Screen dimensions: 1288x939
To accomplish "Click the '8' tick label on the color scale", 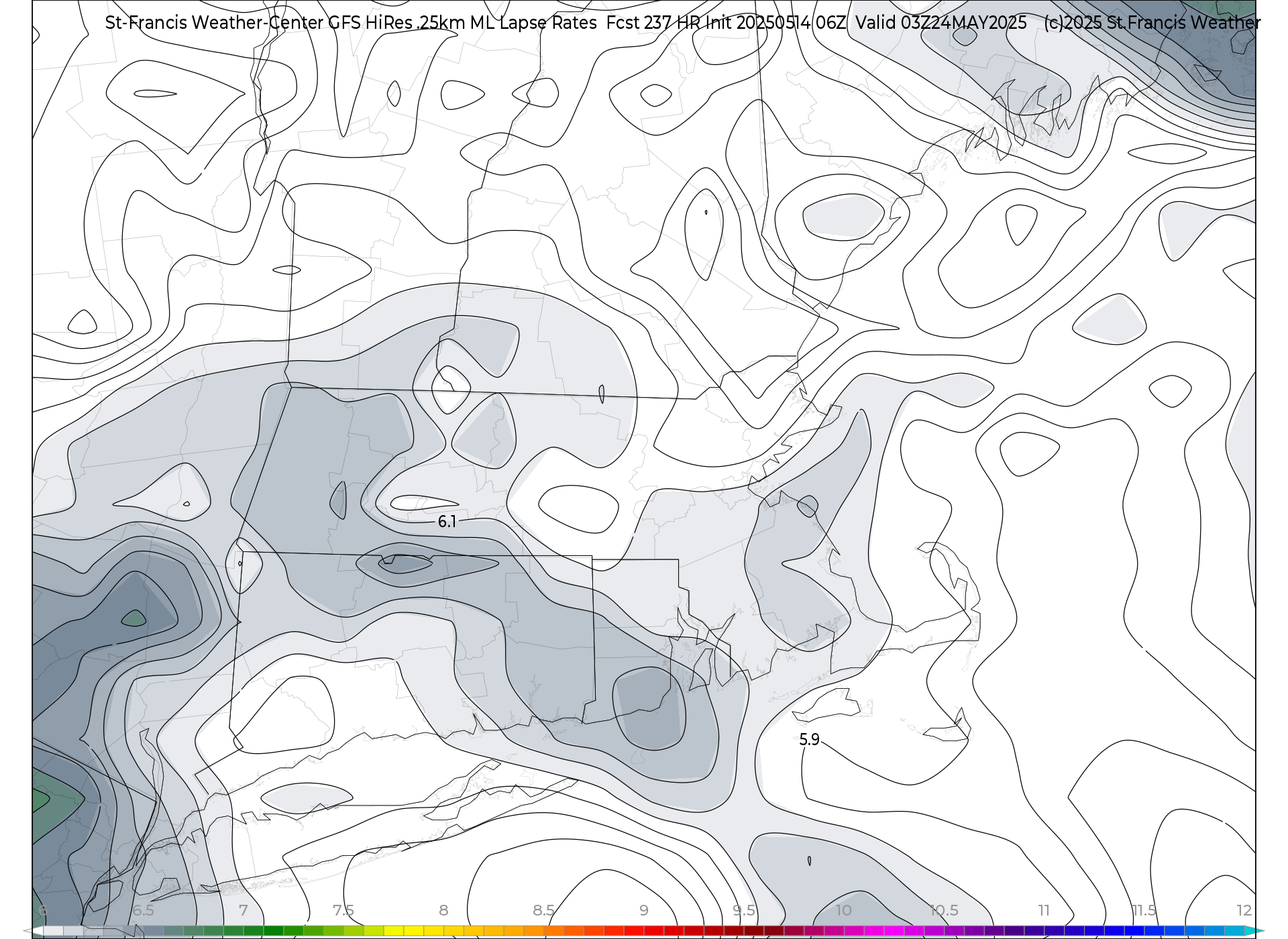I will point(443,910).
